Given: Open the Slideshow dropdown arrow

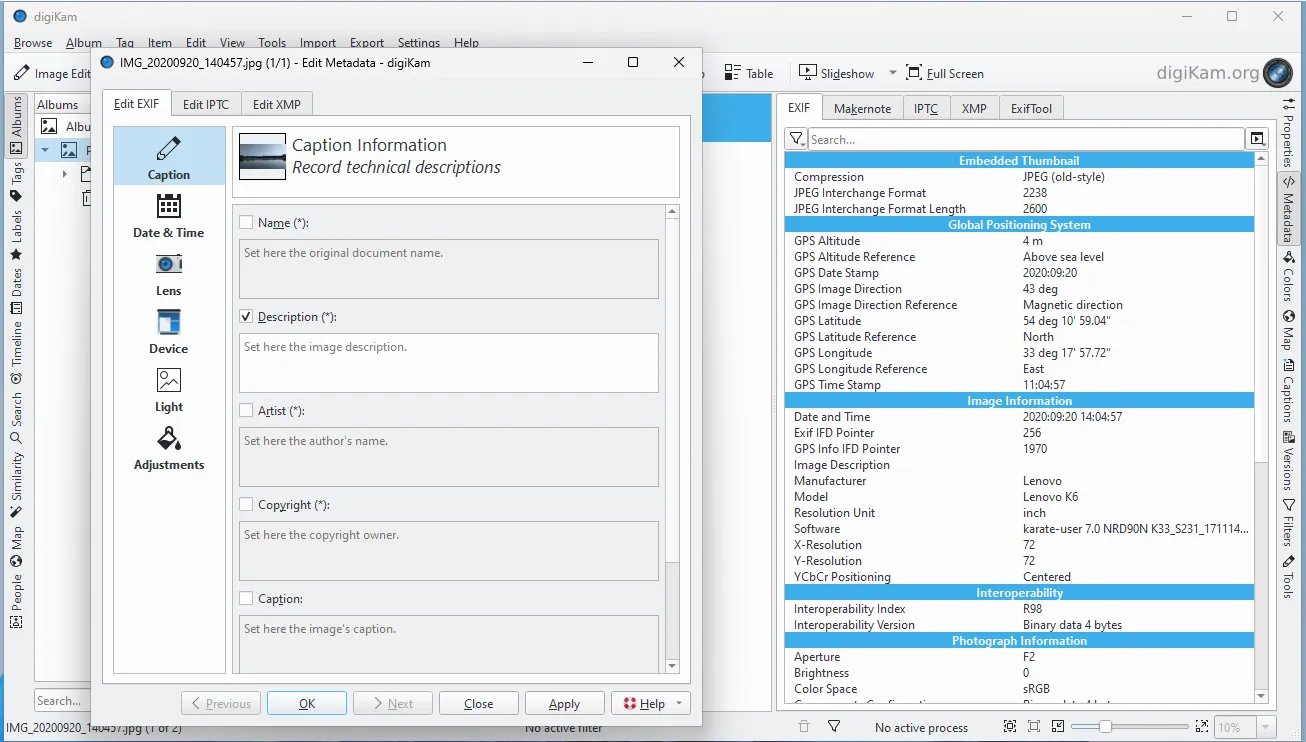Looking at the screenshot, I should 893,73.
